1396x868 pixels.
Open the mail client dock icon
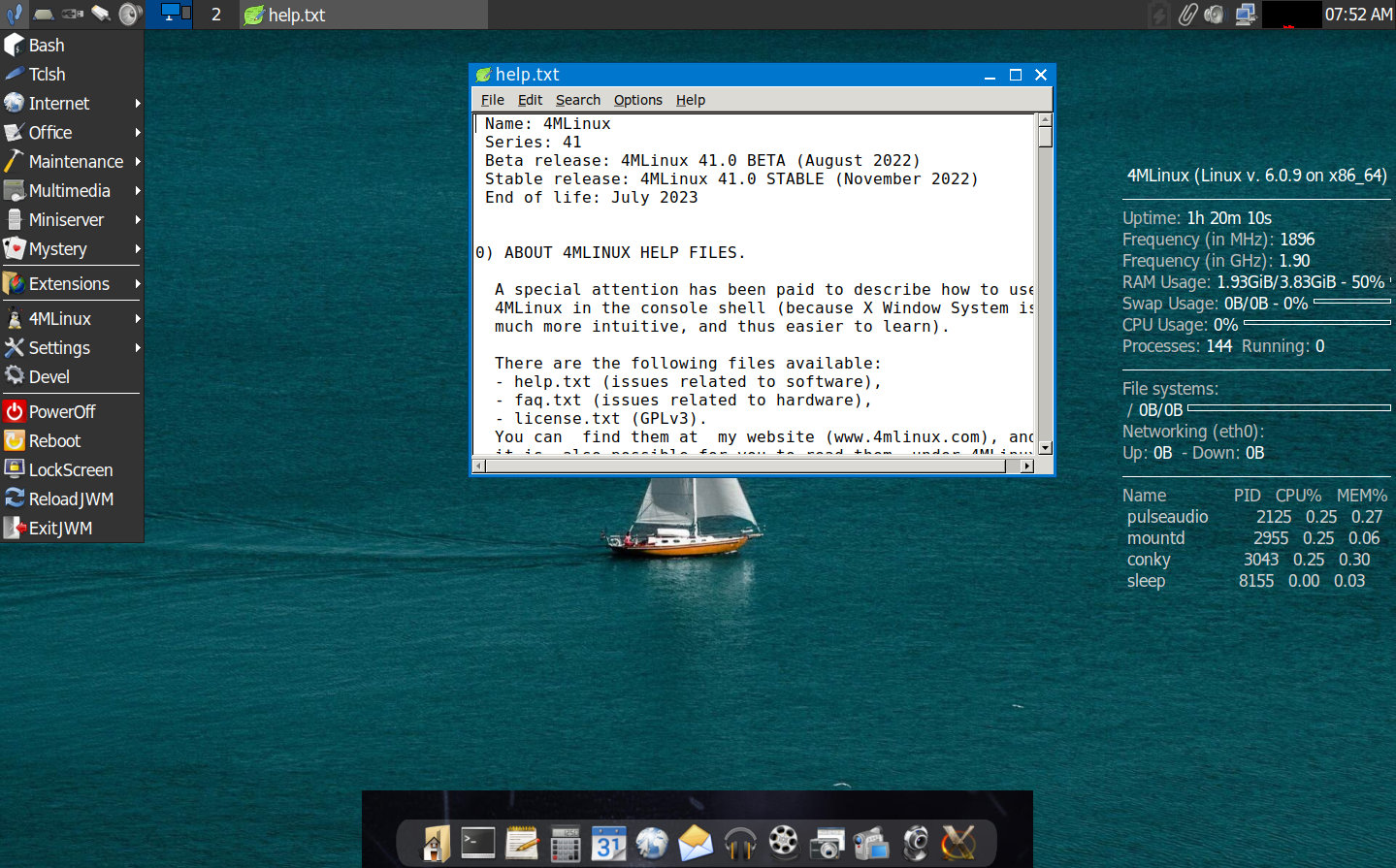click(696, 843)
